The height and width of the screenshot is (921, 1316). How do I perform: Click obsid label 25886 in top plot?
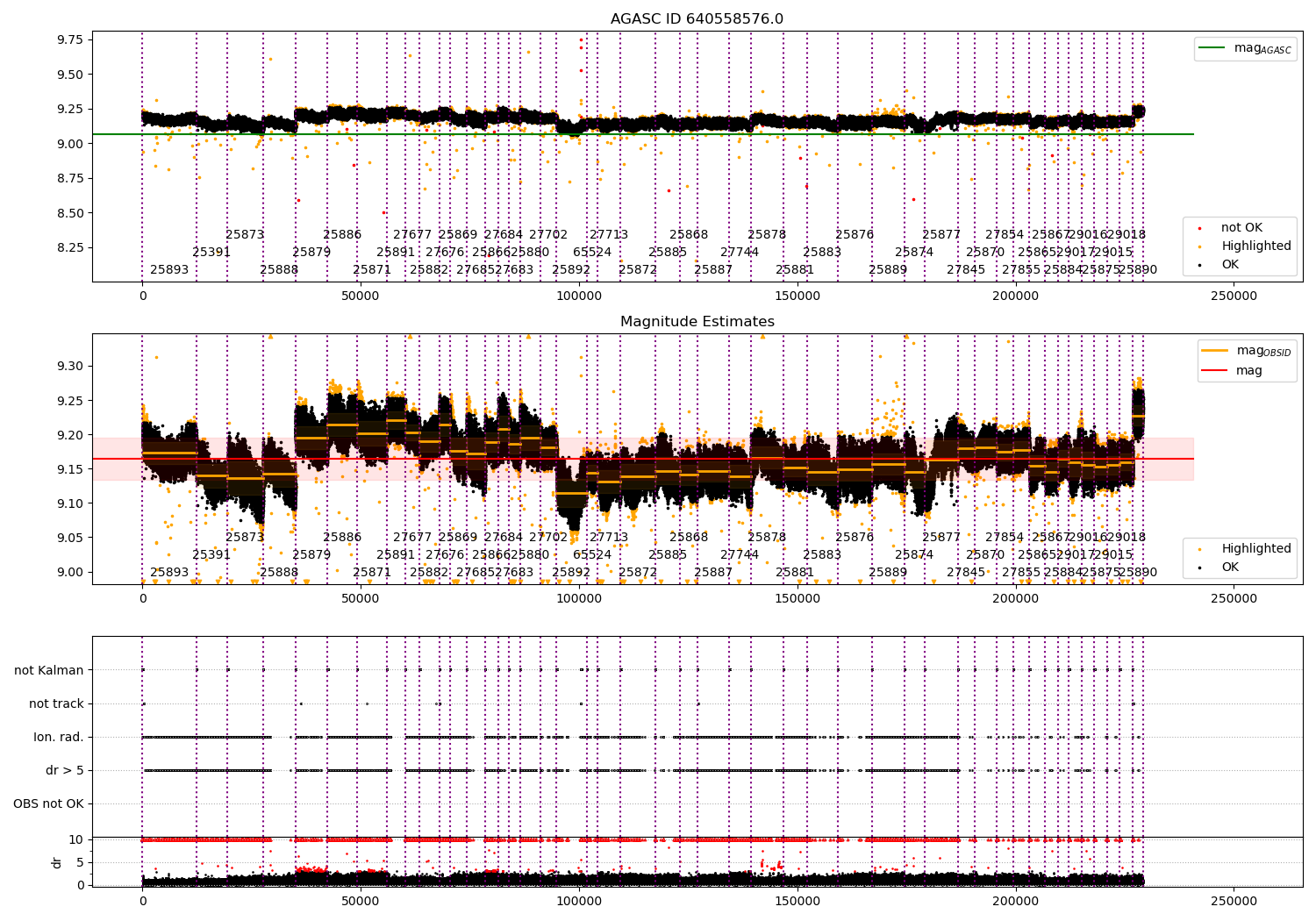click(x=342, y=234)
